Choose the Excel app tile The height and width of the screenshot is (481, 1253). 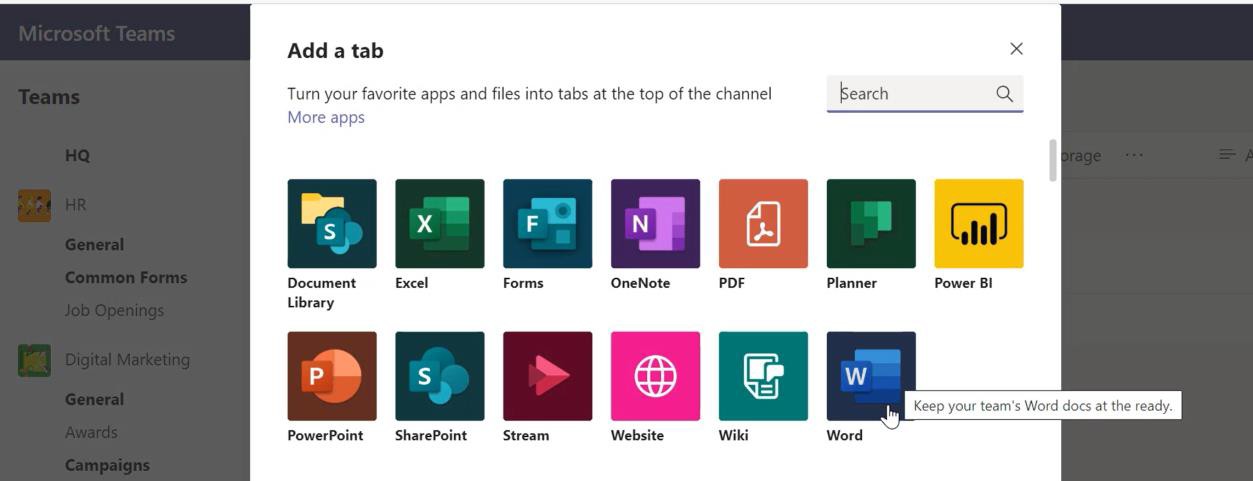(x=440, y=224)
